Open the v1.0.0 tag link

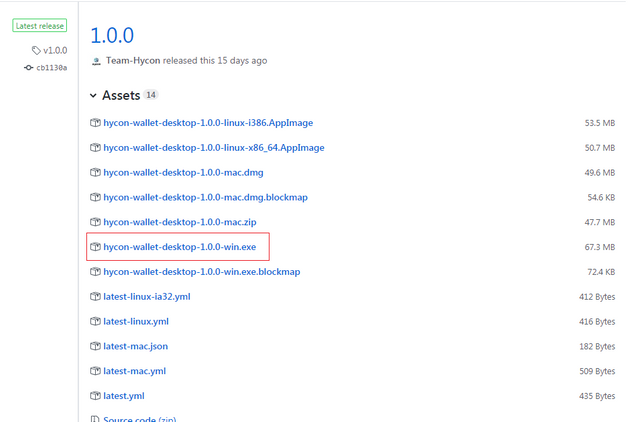(x=55, y=50)
